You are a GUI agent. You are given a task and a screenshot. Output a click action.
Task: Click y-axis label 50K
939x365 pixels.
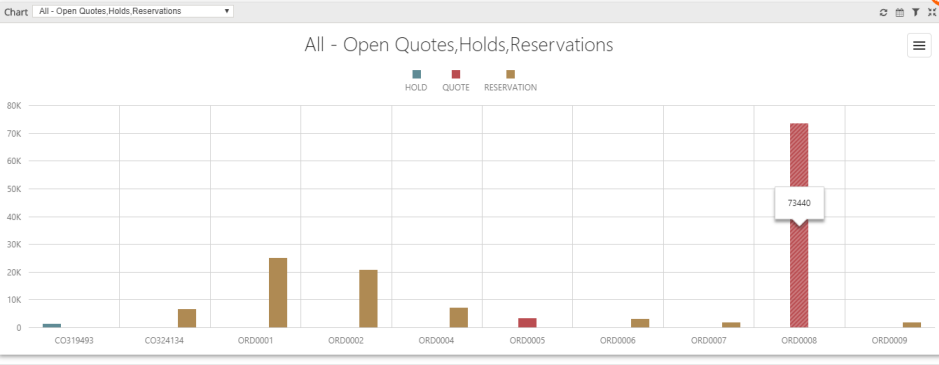(x=14, y=189)
